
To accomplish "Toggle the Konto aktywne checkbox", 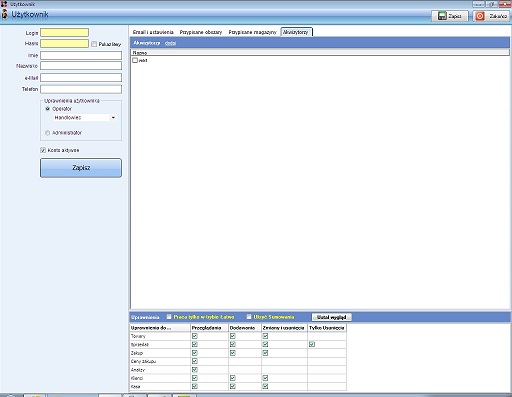I will tap(43, 150).
